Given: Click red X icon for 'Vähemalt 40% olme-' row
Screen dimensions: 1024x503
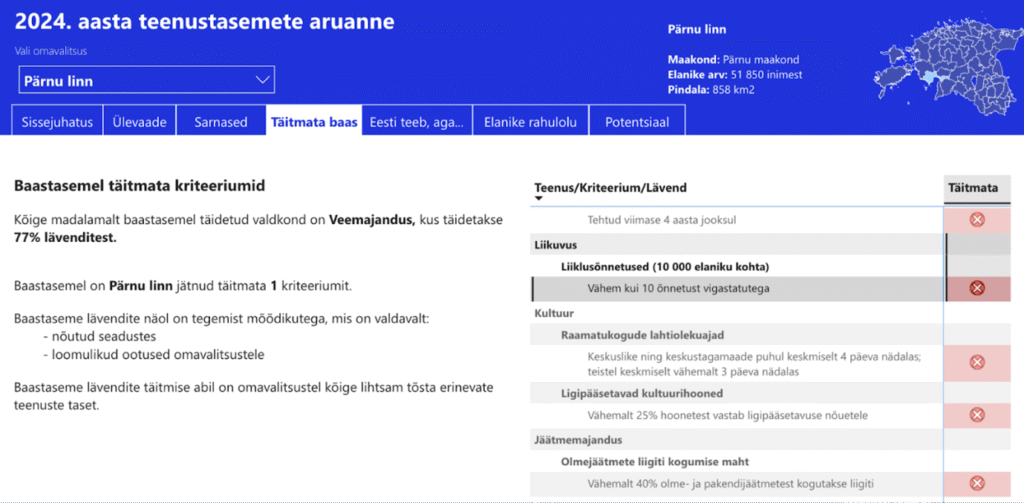Looking at the screenshot, I should coord(977,484).
